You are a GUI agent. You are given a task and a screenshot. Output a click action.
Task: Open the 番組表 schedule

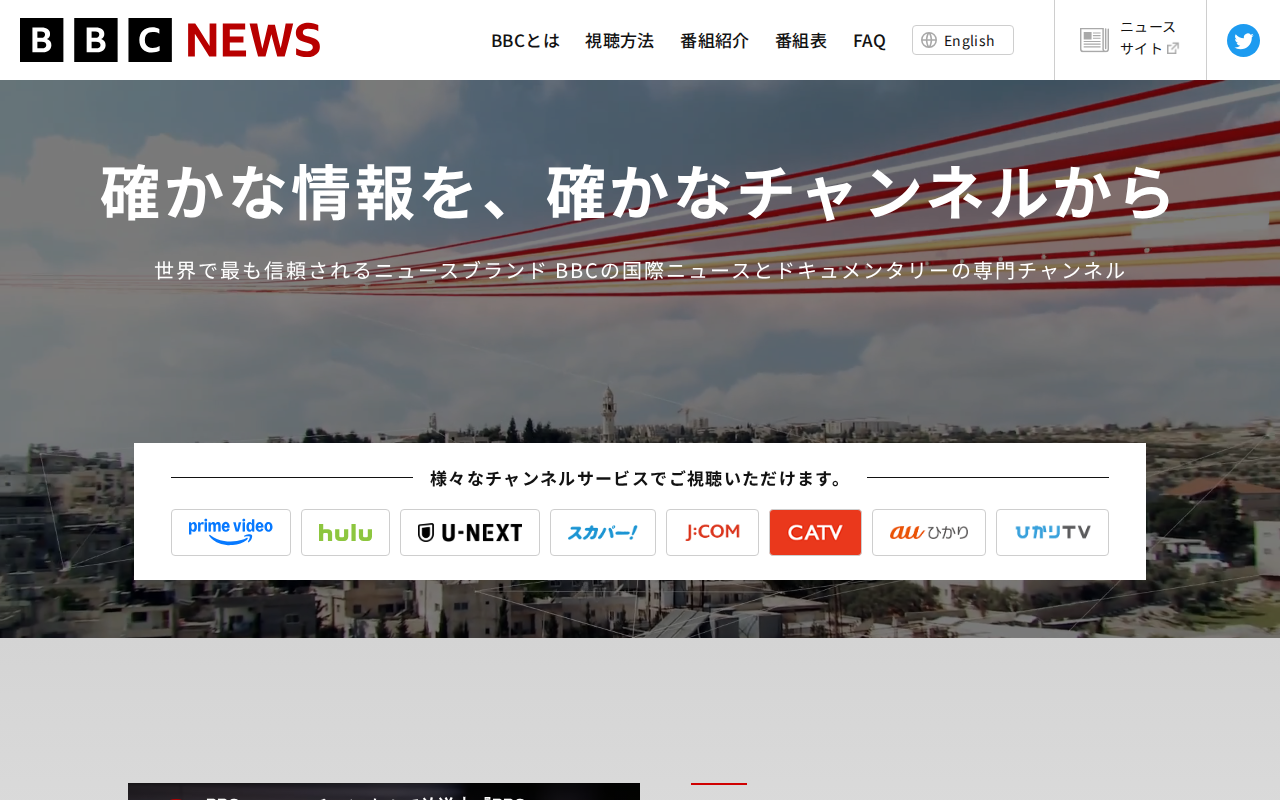point(801,40)
